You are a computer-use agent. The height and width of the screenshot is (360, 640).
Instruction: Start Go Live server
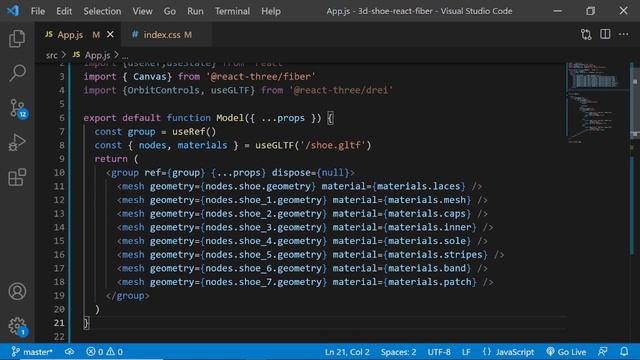[x=566, y=352]
